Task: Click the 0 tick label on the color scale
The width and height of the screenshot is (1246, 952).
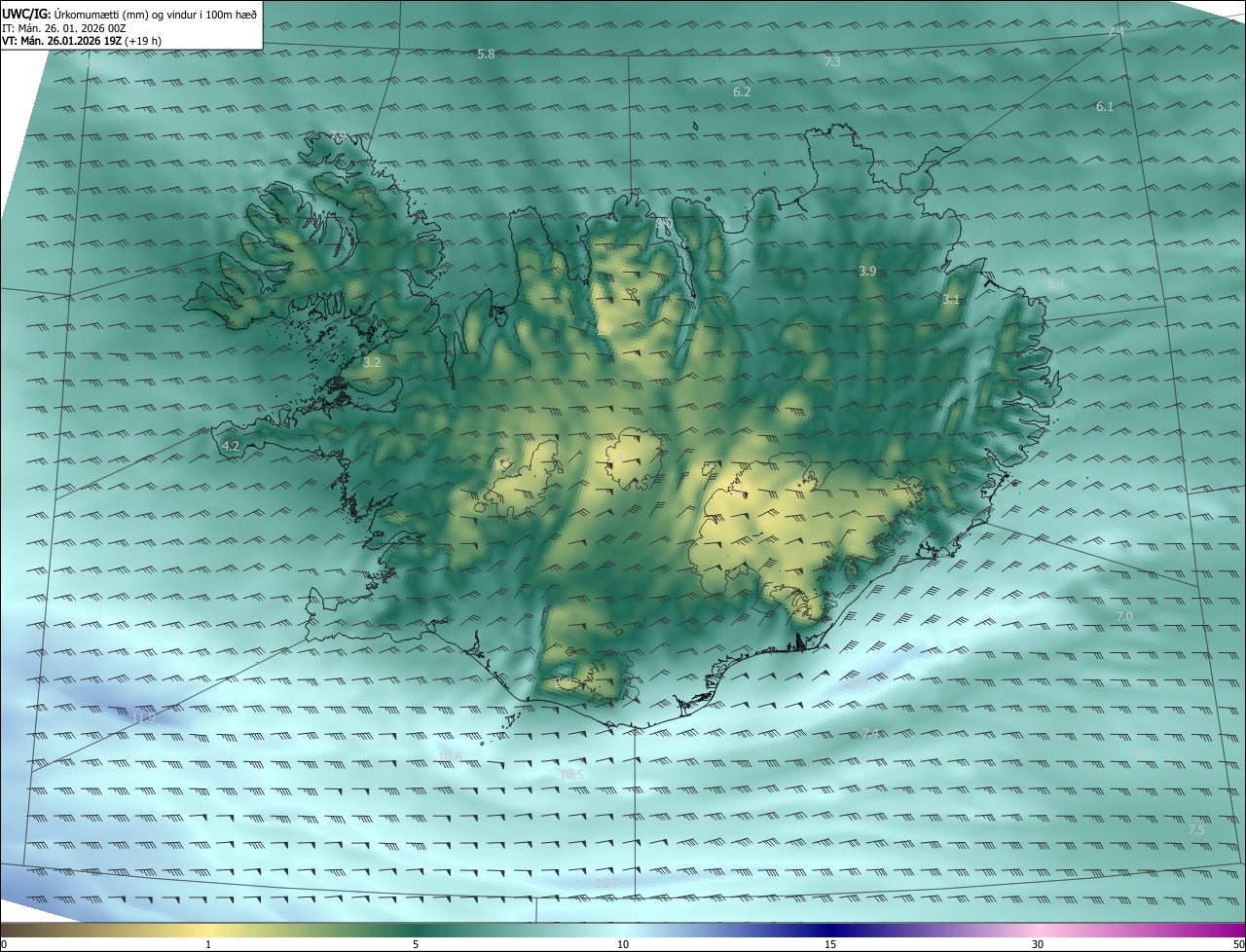Action: pyautogui.click(x=4, y=944)
